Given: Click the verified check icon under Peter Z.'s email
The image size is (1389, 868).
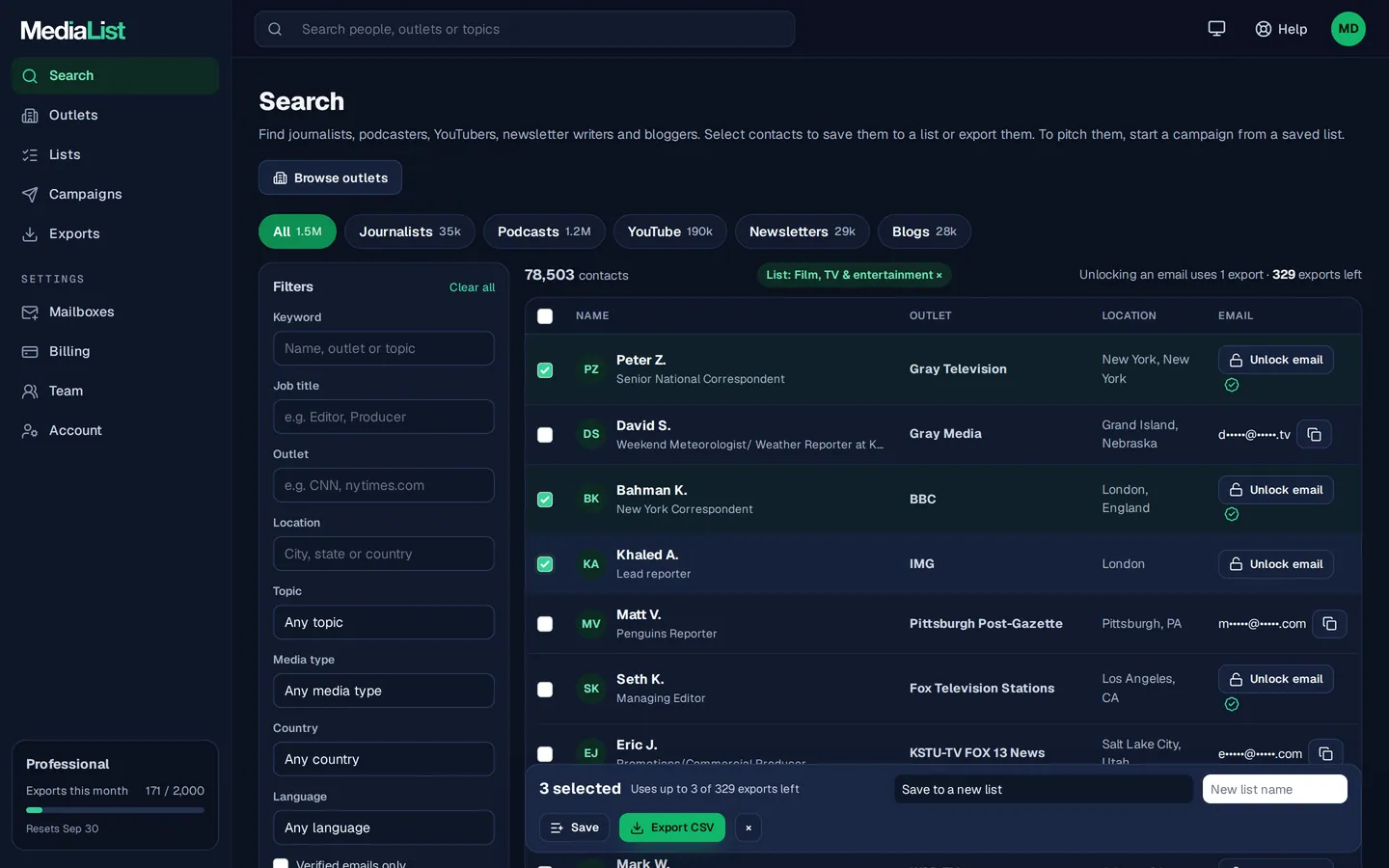Looking at the screenshot, I should coord(1232,385).
